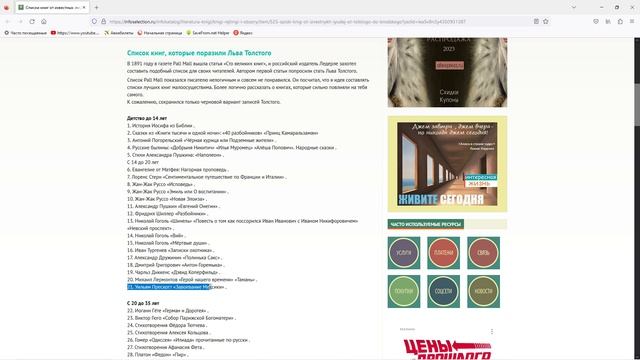Screen dimensions: 640x360
Task: Open the tracking protection shield icon
Action: click(x=94, y=22)
